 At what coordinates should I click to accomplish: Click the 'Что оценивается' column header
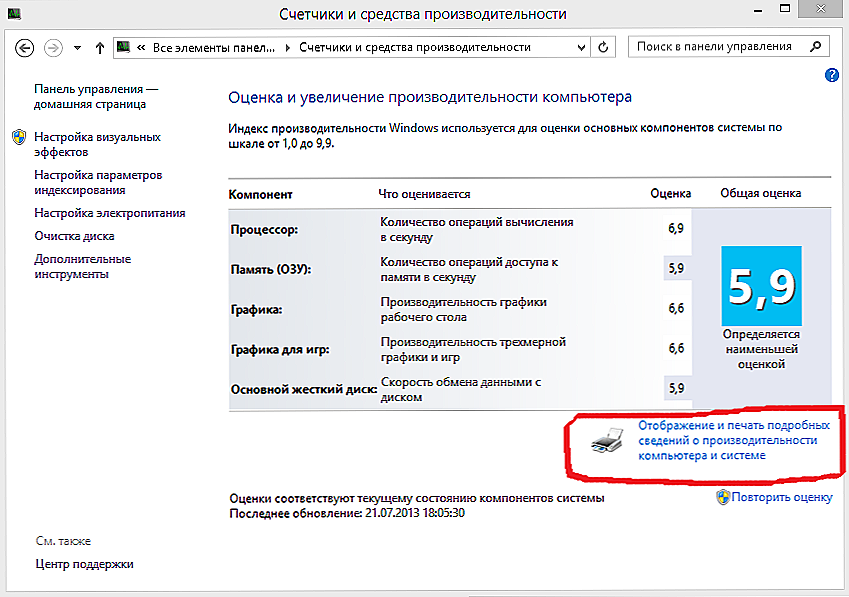424,194
